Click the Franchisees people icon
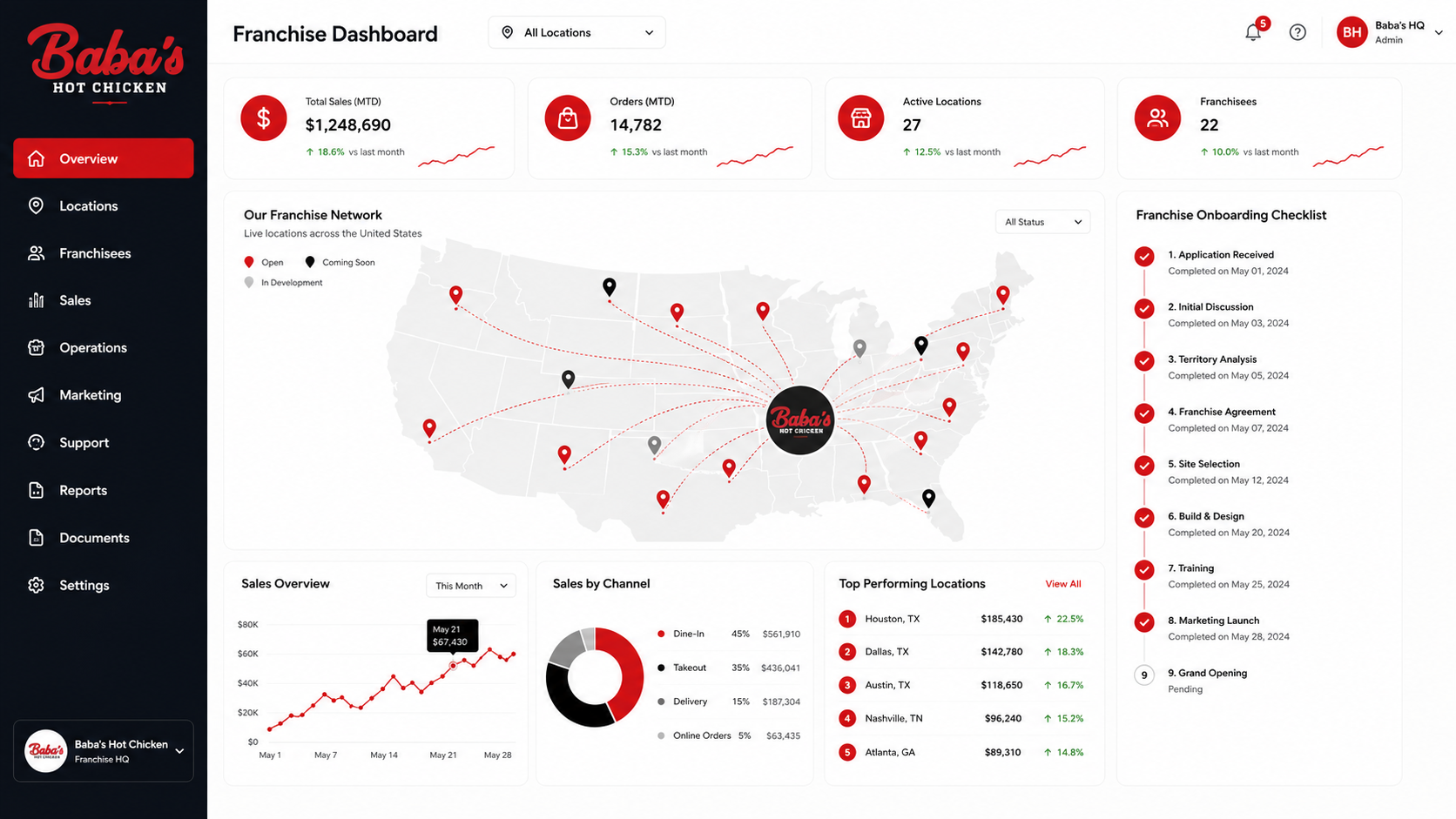Screen dimensions: 1456x819 tap(1157, 117)
